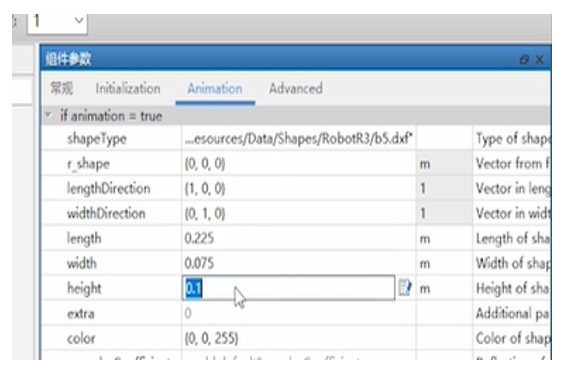Switch to the 常规 tab

(x=62, y=88)
